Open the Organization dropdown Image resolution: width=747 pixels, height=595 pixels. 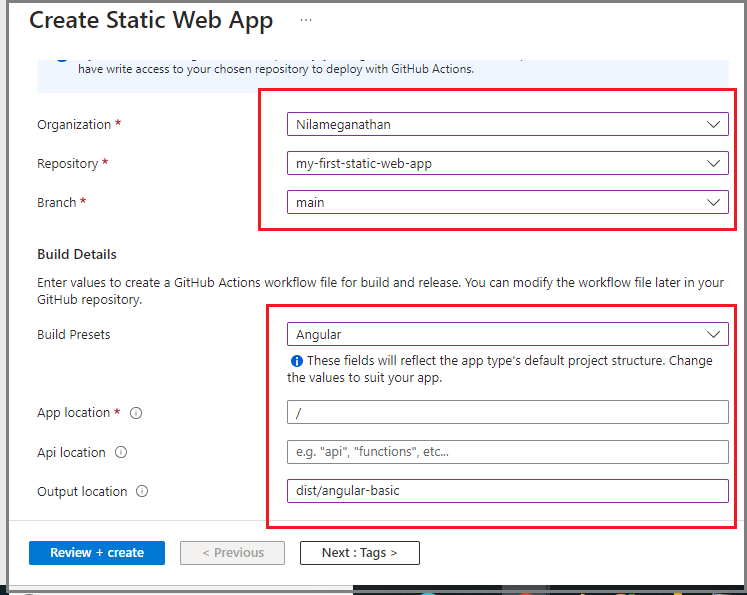tap(507, 124)
